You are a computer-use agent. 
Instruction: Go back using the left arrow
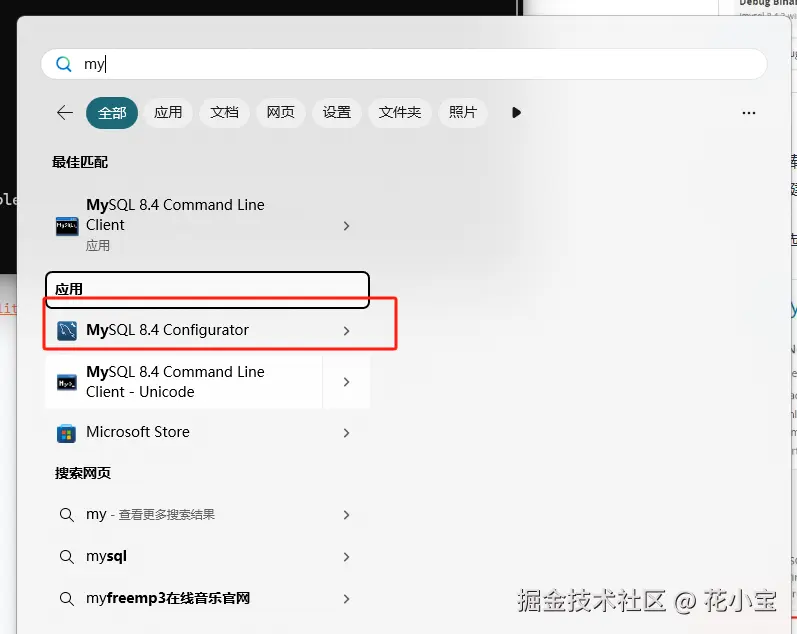[x=65, y=112]
